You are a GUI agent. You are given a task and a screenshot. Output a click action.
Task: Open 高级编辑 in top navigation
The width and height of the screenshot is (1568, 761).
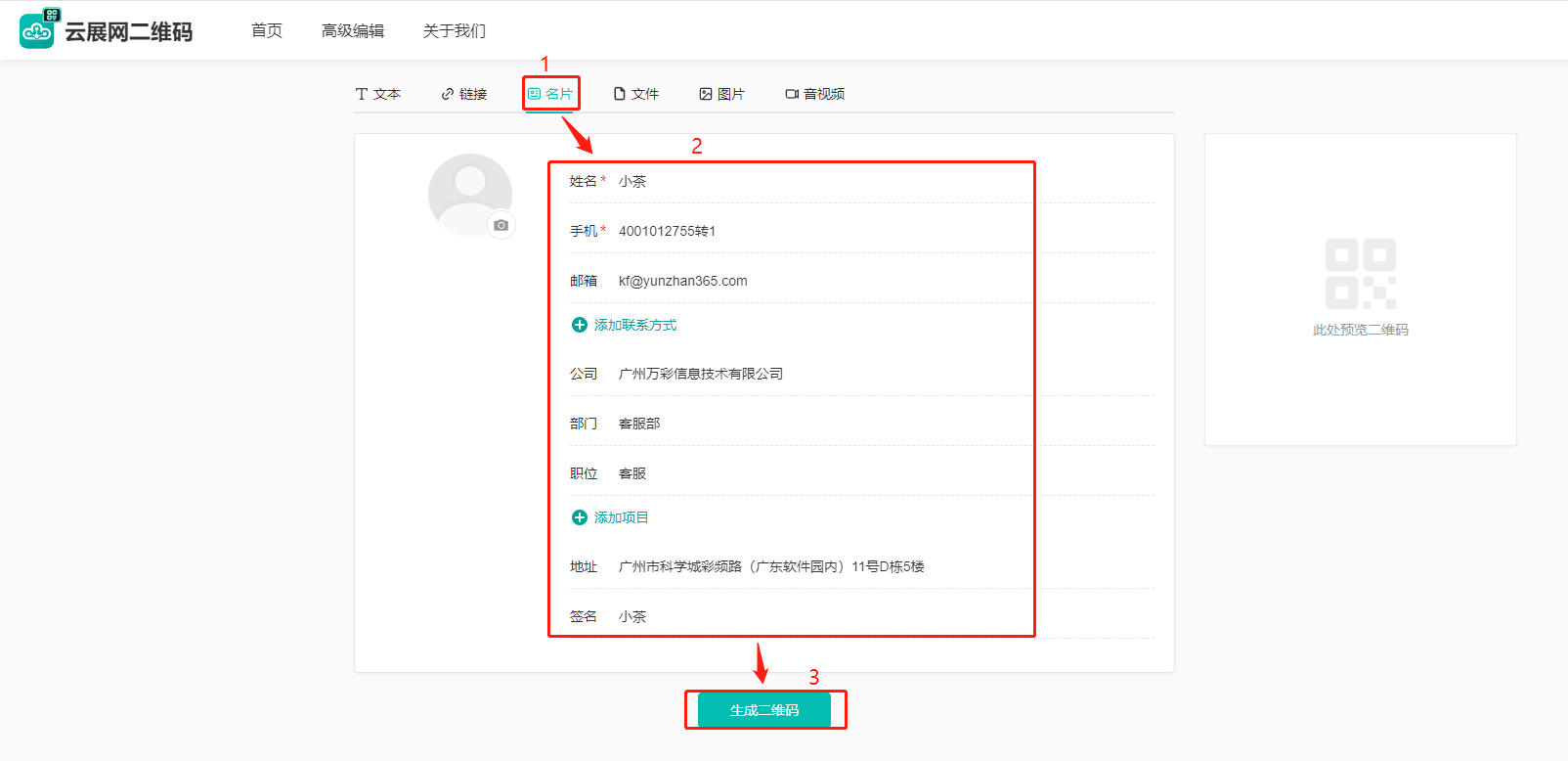coord(353,30)
